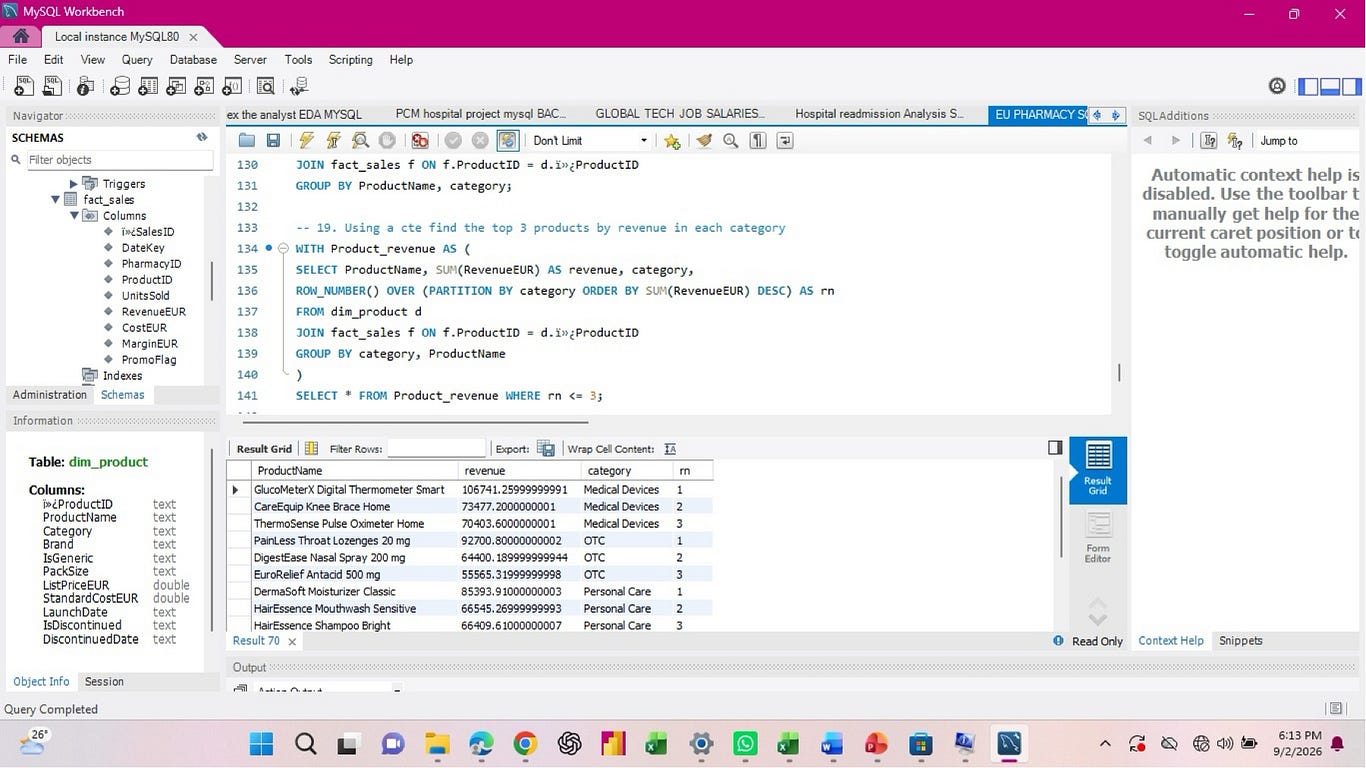Open the PCM hospital project mysql tab
Viewport: 1366px width, 768px height.
[481, 114]
